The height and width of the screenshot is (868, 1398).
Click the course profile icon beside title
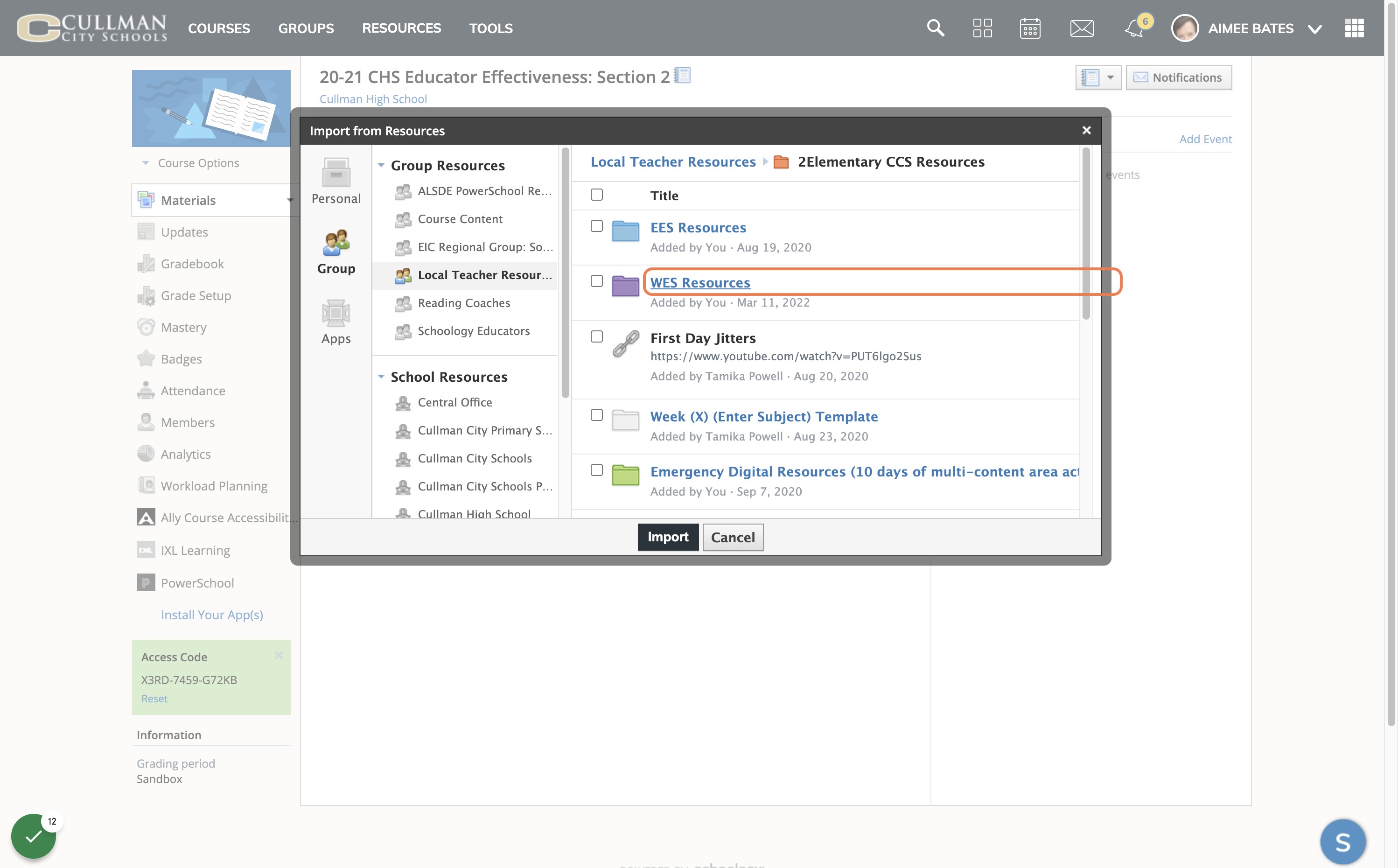682,75
